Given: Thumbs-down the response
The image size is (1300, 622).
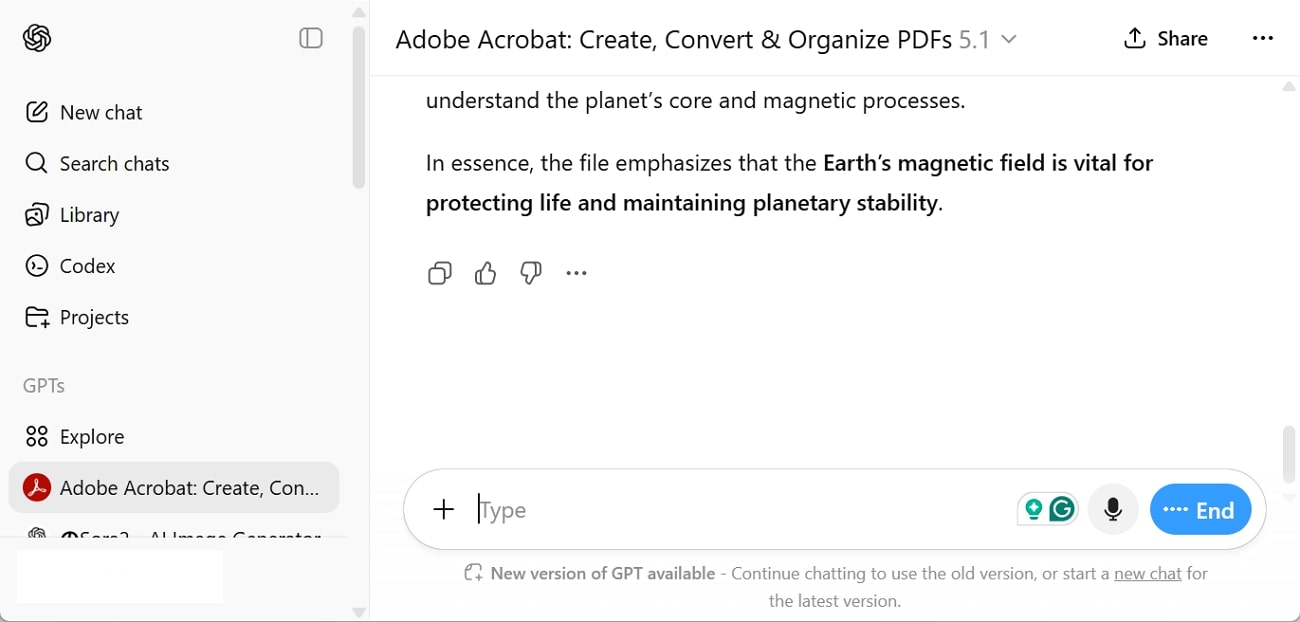Looking at the screenshot, I should [x=530, y=273].
